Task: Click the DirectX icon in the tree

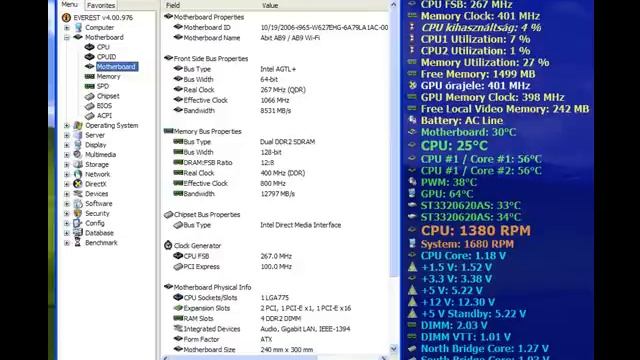Action: click(78, 184)
